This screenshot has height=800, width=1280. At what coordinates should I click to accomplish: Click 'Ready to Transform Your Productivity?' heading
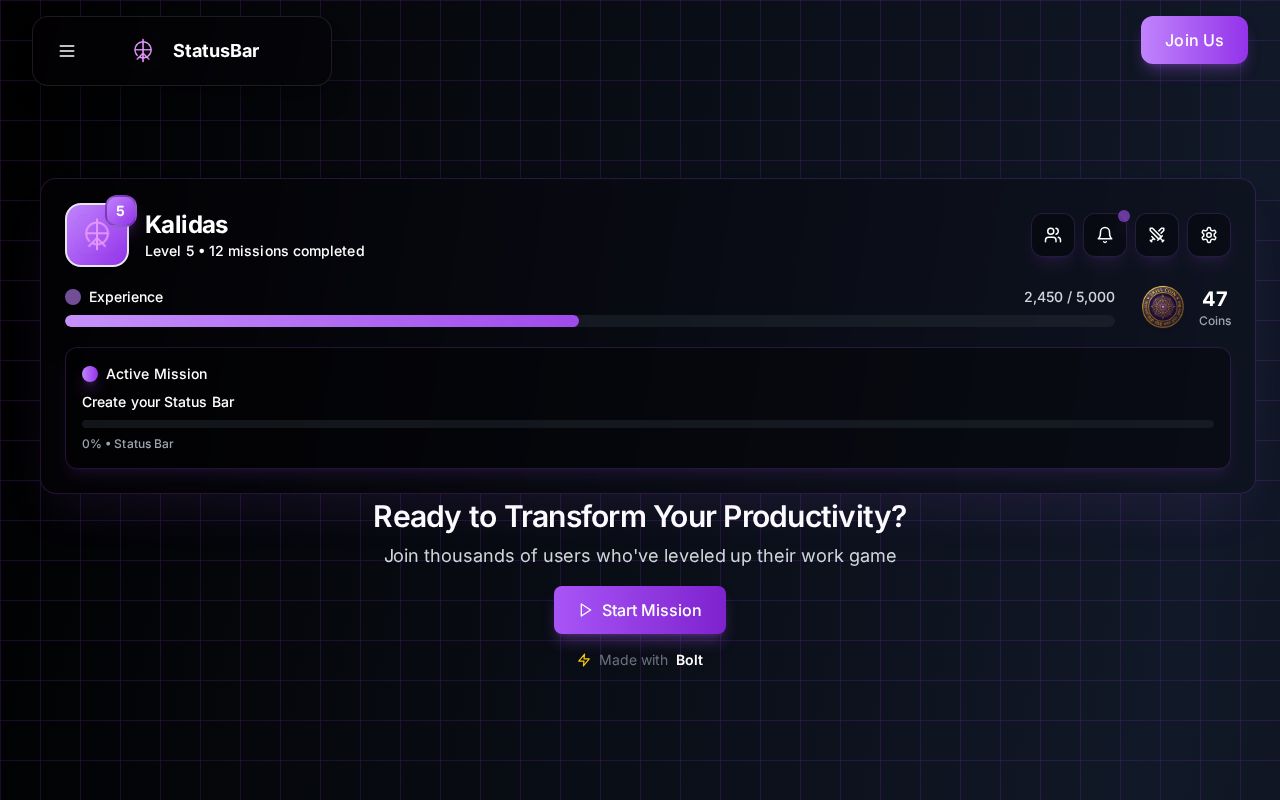coord(640,516)
